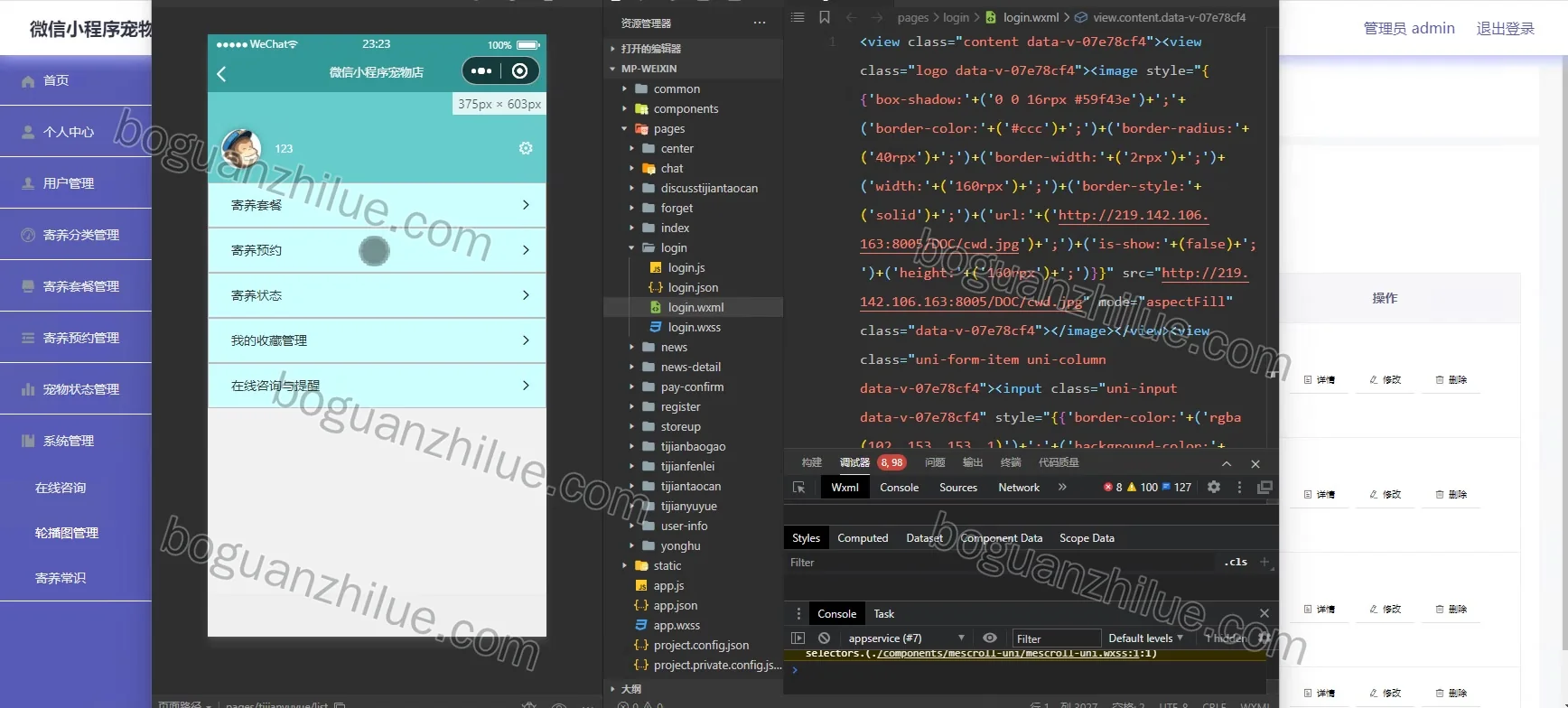Image resolution: width=1568 pixels, height=708 pixels.
Task: Clear the console with the ban icon
Action: tap(824, 638)
